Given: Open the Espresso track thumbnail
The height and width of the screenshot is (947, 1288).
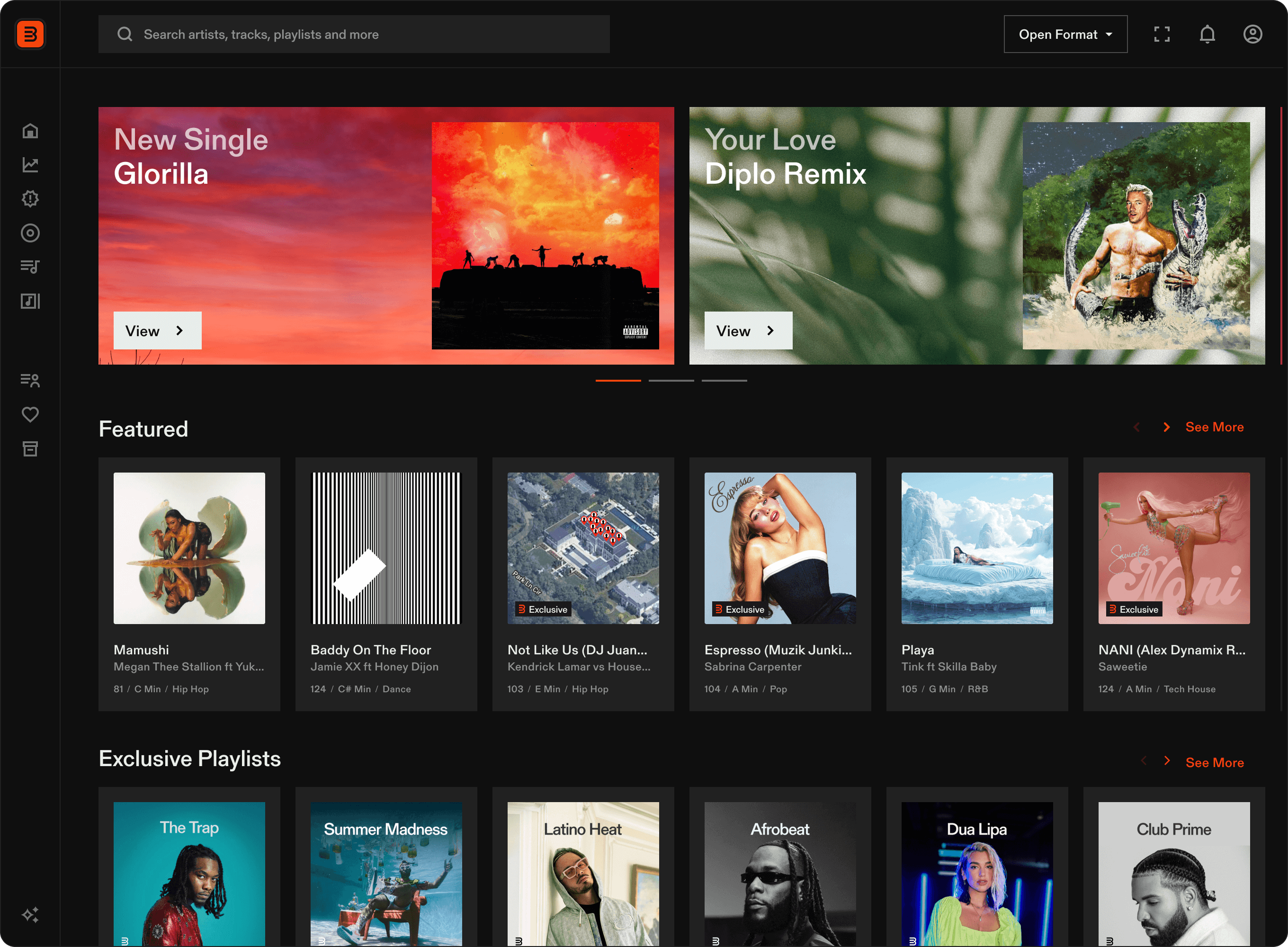Looking at the screenshot, I should pos(779,548).
